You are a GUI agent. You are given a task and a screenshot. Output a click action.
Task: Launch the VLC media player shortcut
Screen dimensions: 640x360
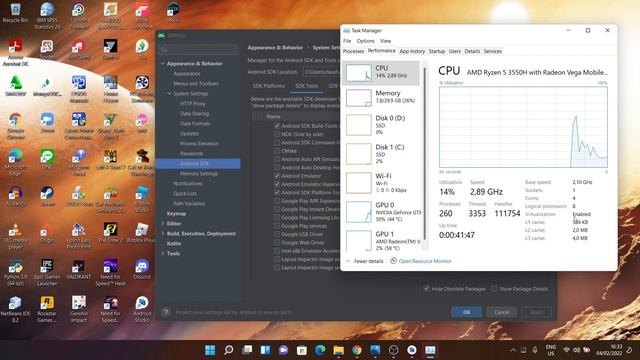[x=15, y=236]
